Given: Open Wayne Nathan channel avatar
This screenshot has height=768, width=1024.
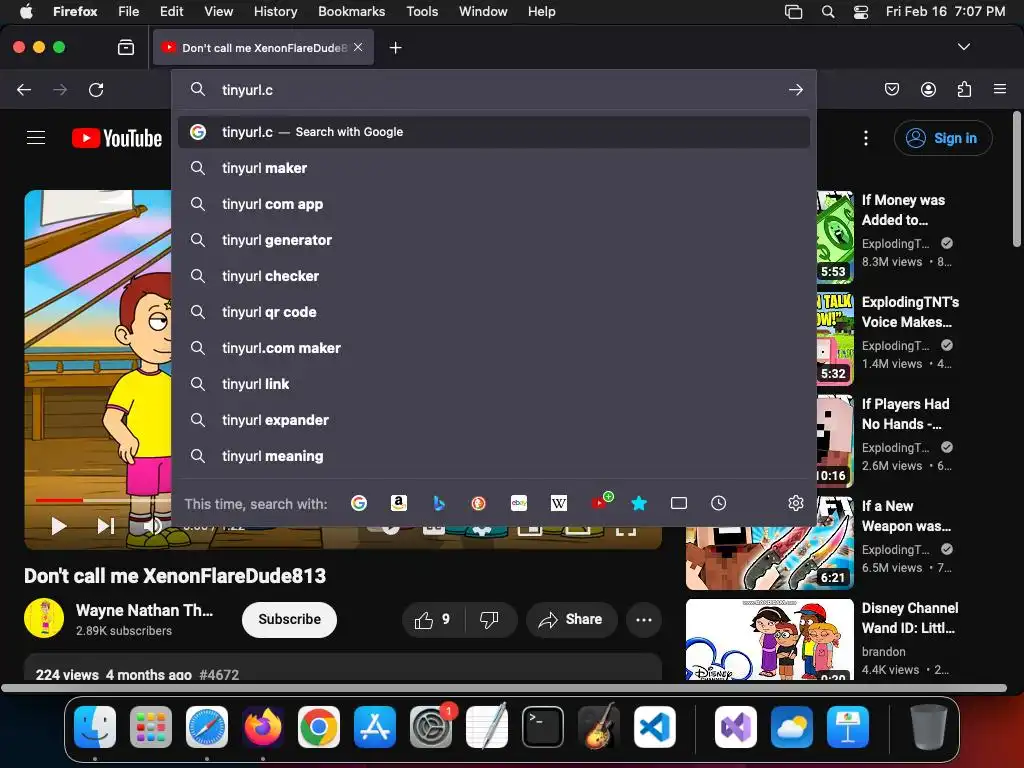Looking at the screenshot, I should click(x=44, y=618).
